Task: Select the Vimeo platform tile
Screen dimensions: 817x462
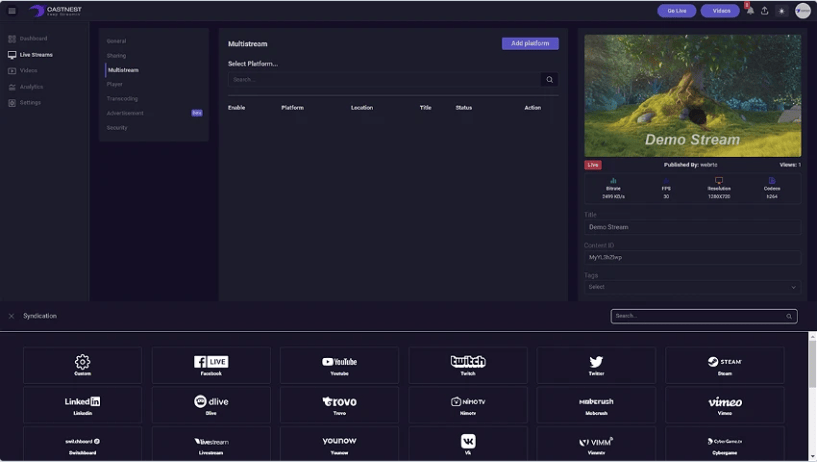Action: [725, 405]
